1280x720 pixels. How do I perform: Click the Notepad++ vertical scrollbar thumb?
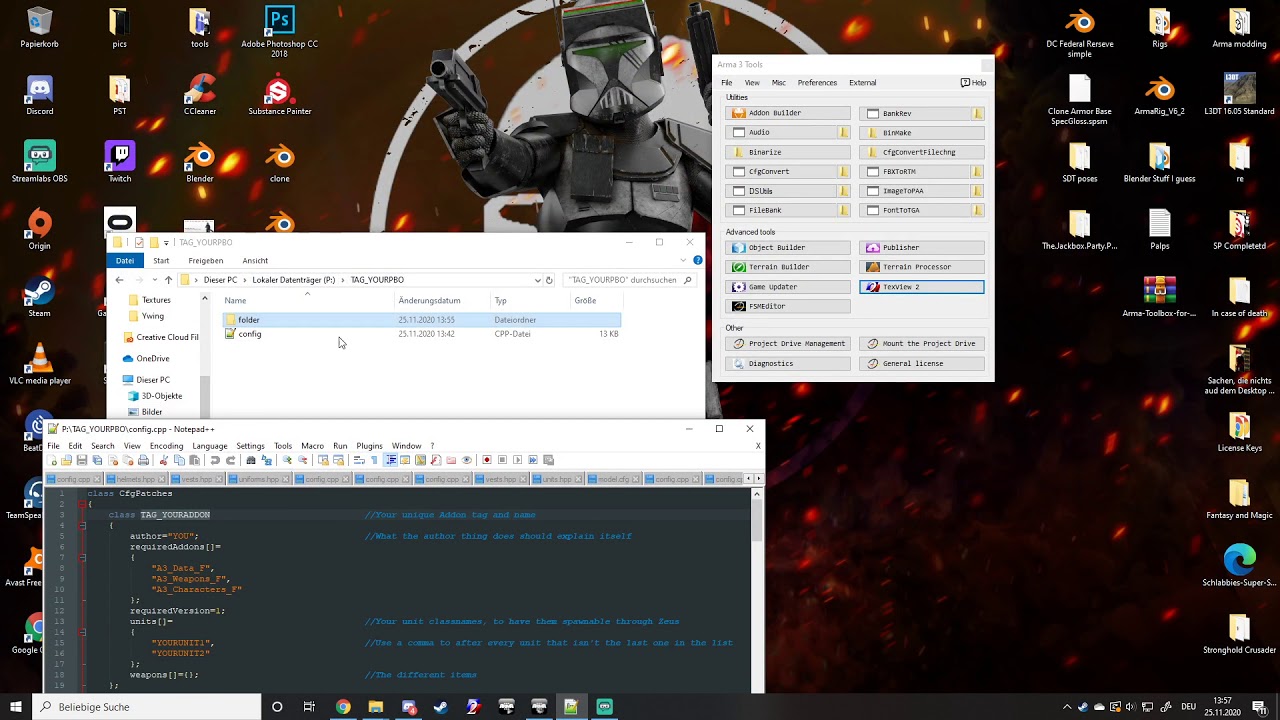(x=757, y=520)
